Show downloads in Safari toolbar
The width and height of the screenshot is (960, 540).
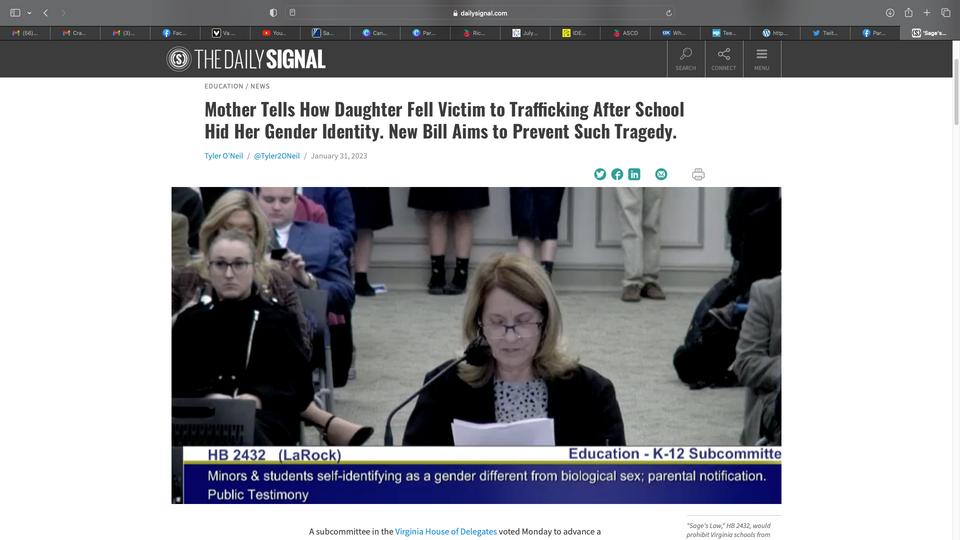coord(890,12)
